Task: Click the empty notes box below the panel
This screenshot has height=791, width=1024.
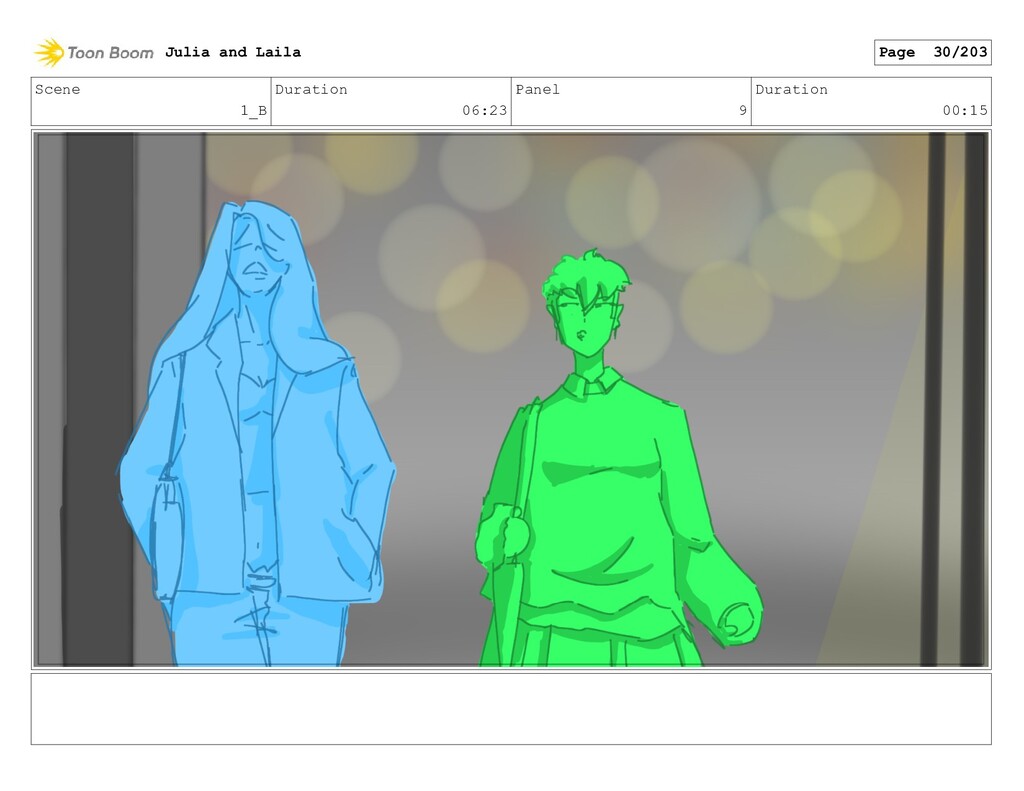Action: [511, 709]
